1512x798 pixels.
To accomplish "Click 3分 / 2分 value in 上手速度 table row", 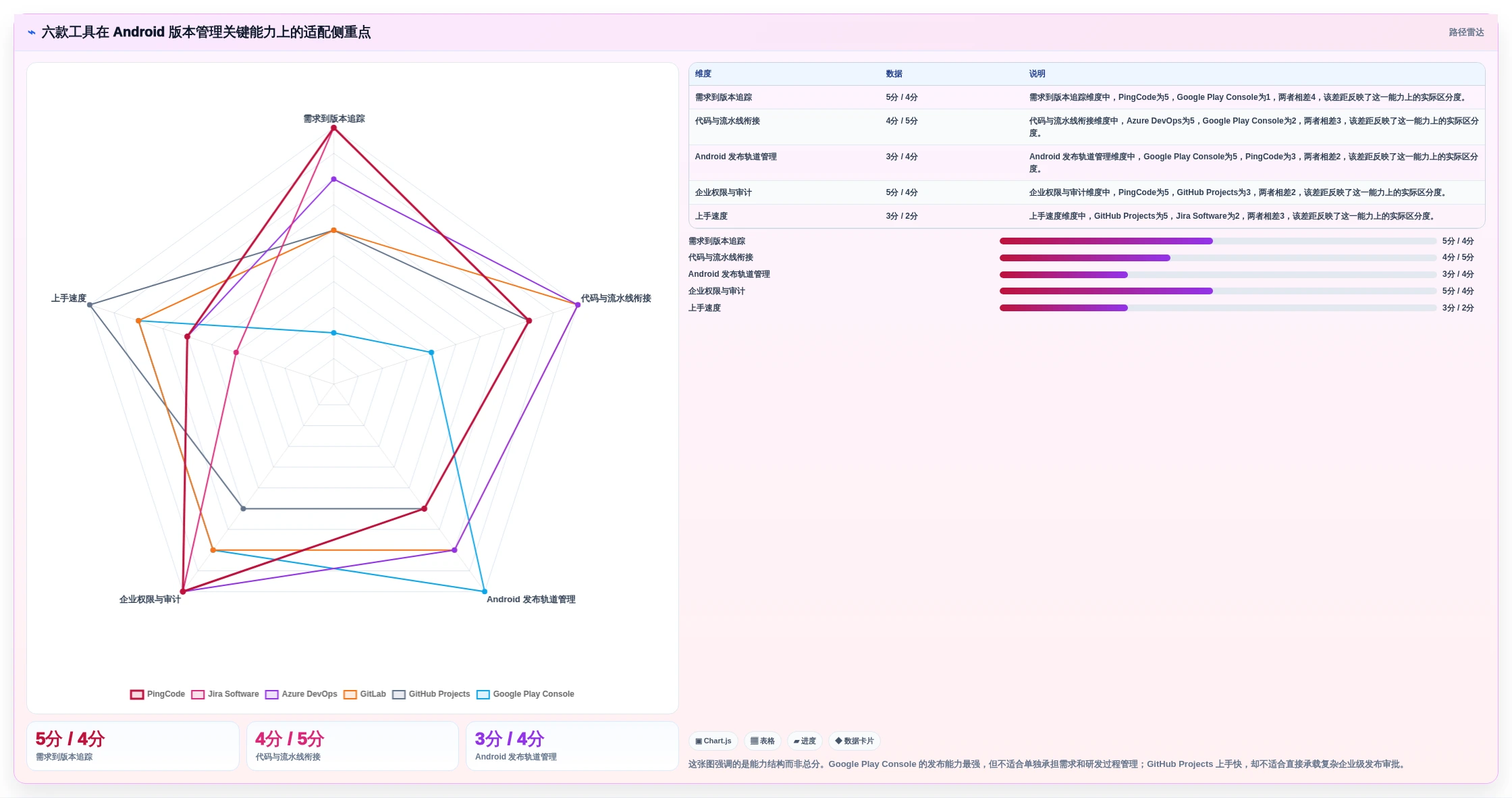I will click(902, 216).
